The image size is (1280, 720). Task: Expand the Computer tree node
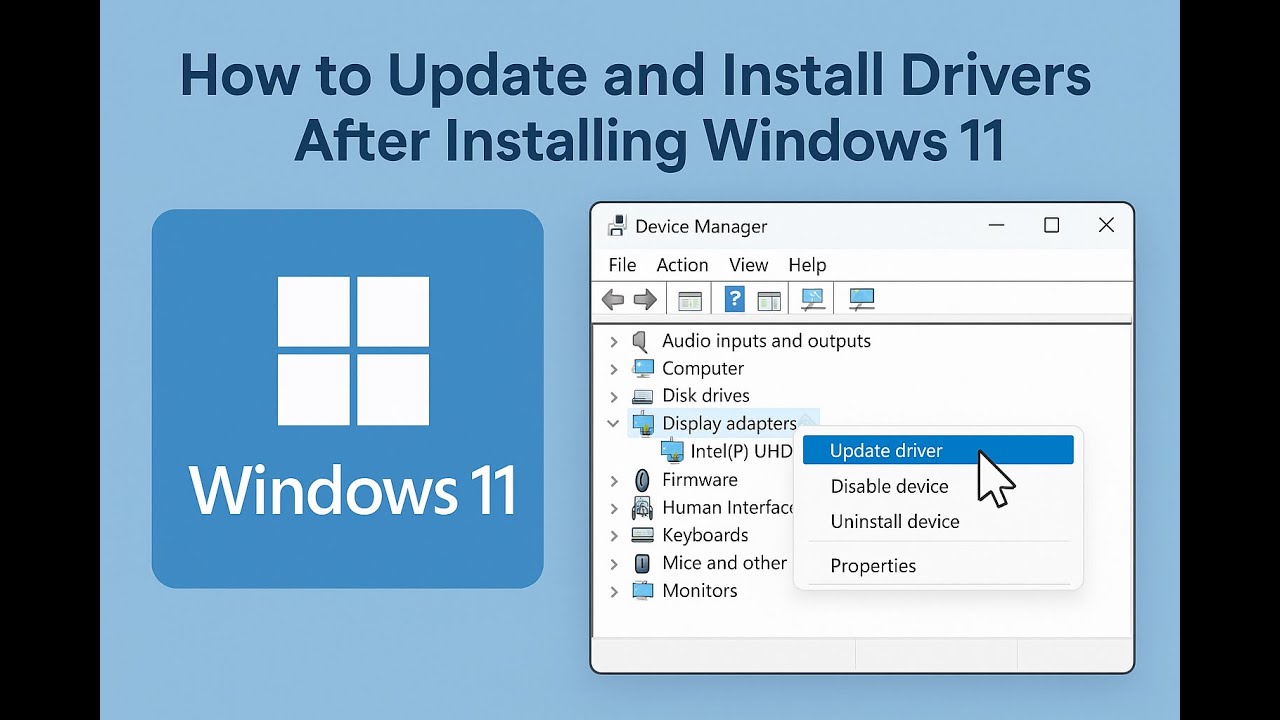(614, 369)
